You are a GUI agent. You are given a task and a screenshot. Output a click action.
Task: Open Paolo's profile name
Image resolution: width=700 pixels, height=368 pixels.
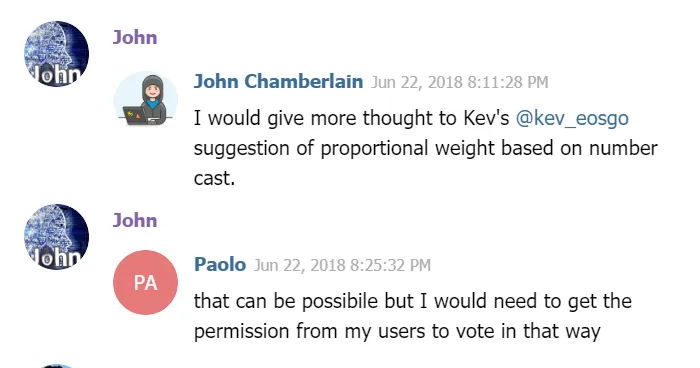pos(220,265)
